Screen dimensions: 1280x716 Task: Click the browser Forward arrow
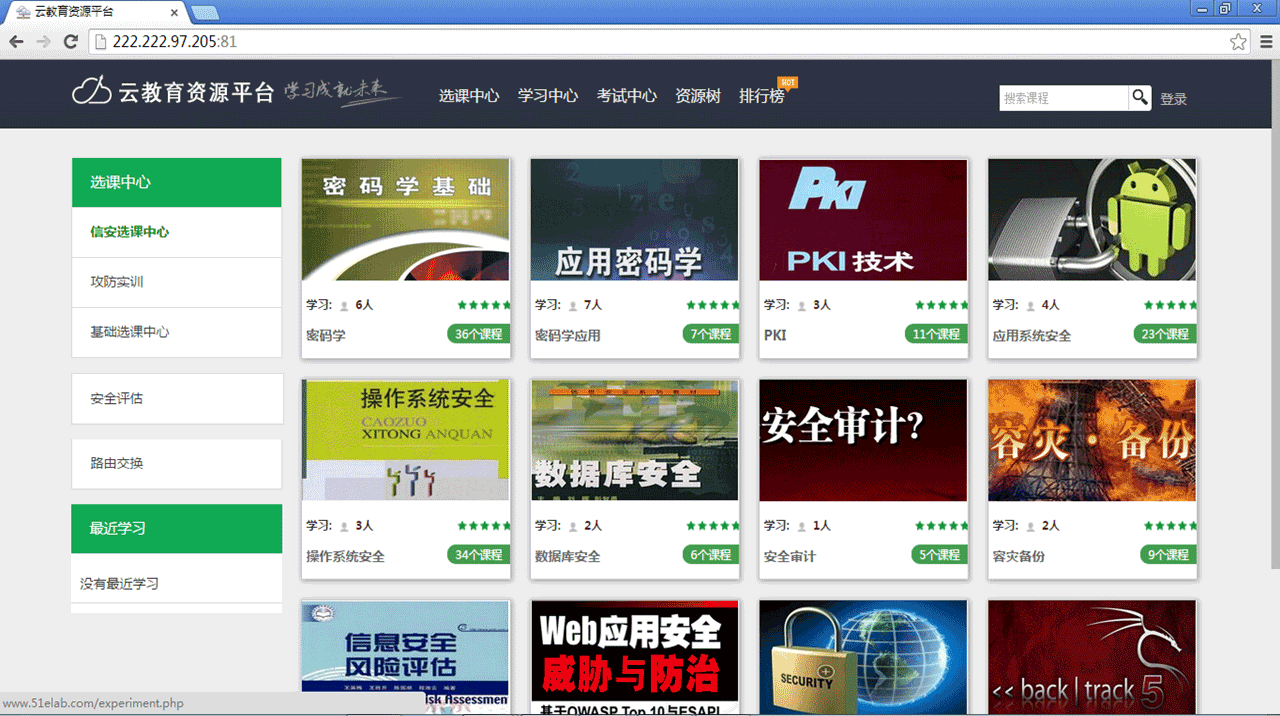tap(43, 42)
